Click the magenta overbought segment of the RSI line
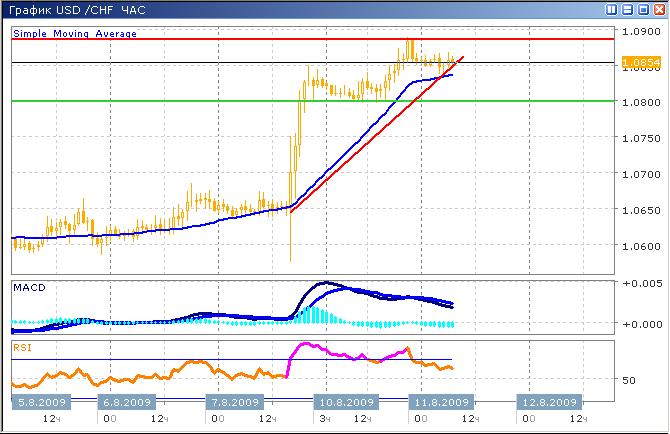Screen dimensions: 670x434 tap(330, 352)
